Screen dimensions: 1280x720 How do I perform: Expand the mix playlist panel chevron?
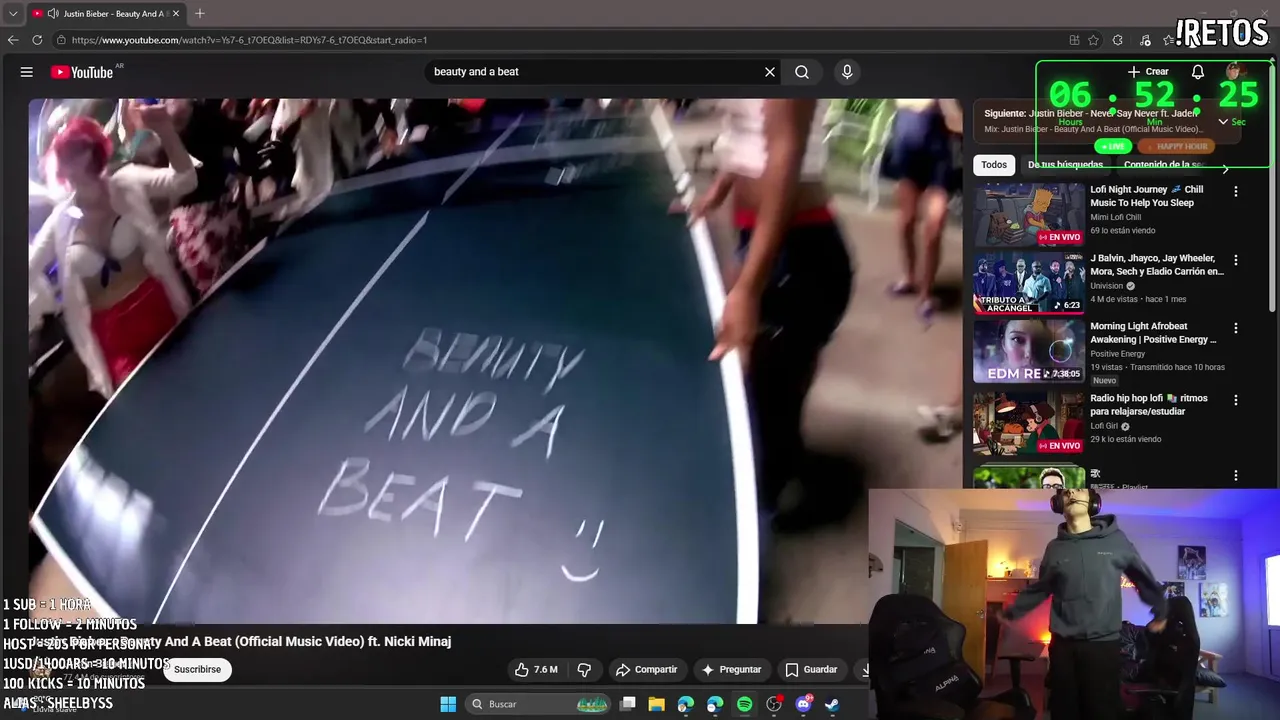[1223, 121]
